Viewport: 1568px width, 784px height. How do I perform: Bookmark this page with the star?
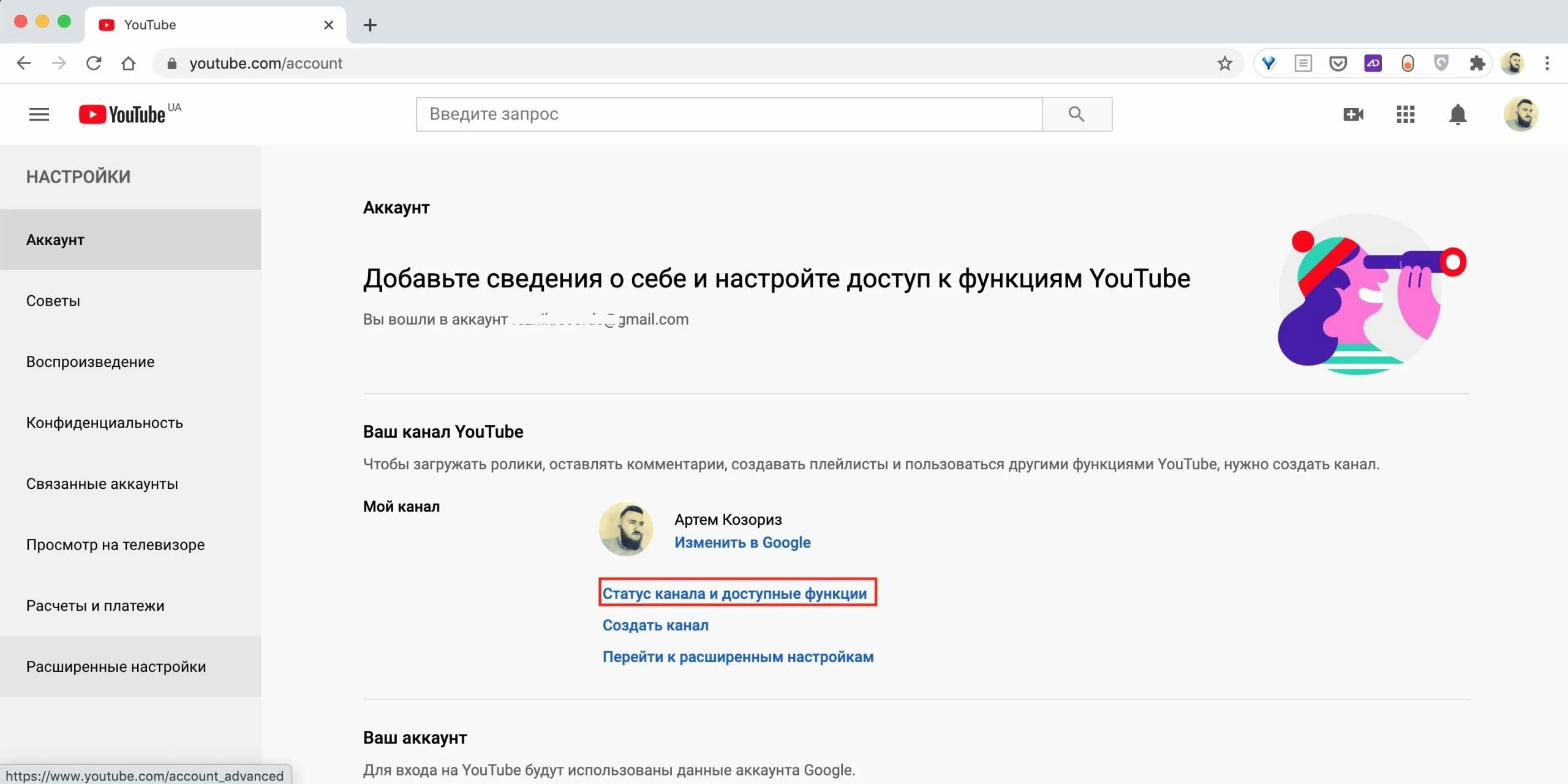(x=1224, y=63)
